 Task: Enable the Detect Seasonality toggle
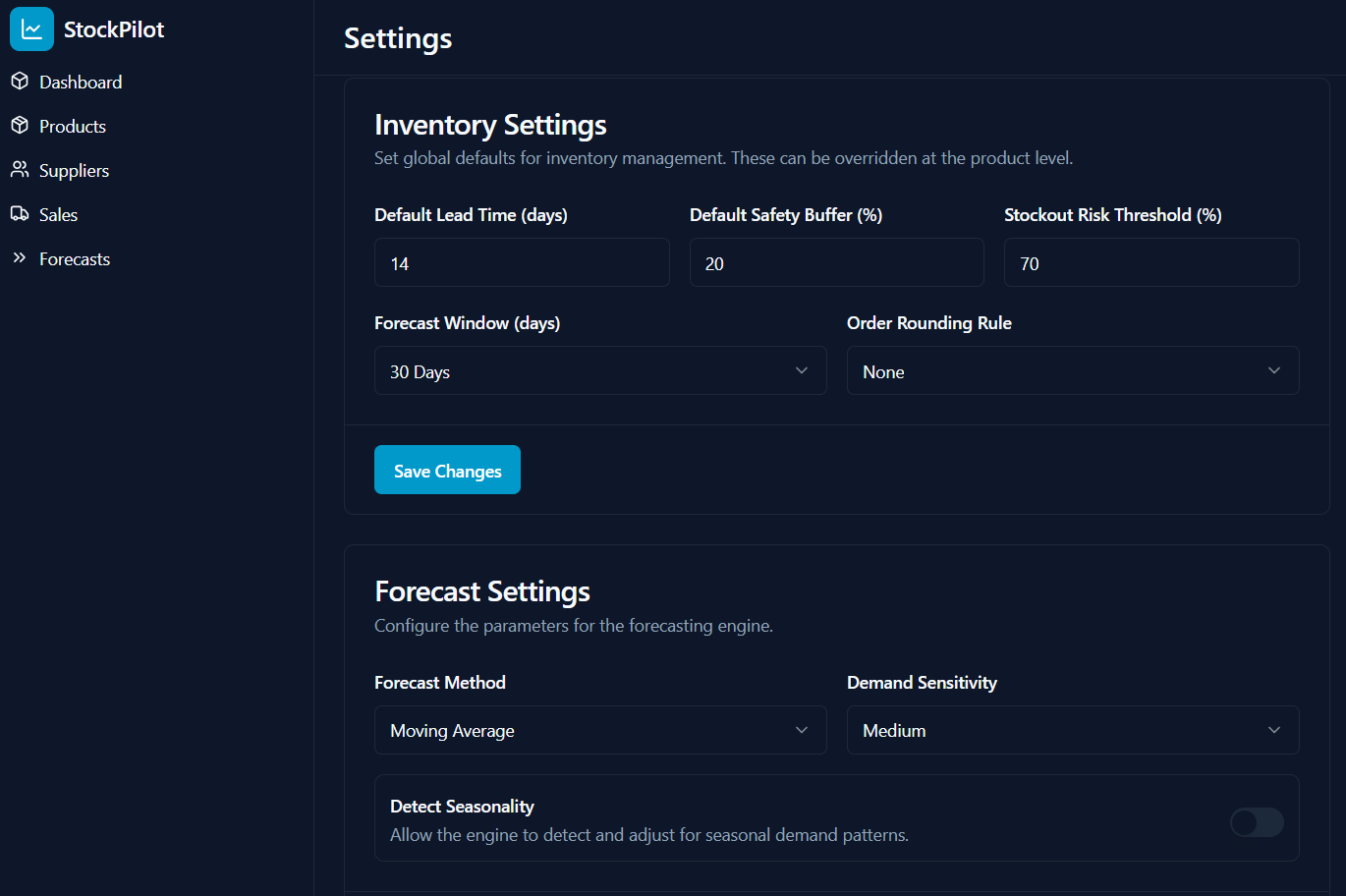click(x=1257, y=822)
